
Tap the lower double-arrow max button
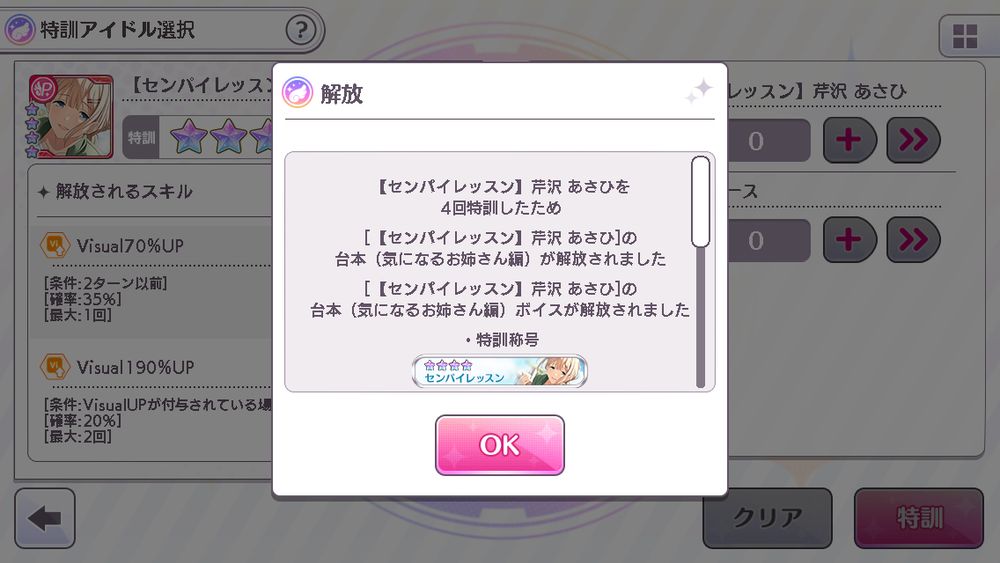pos(913,240)
